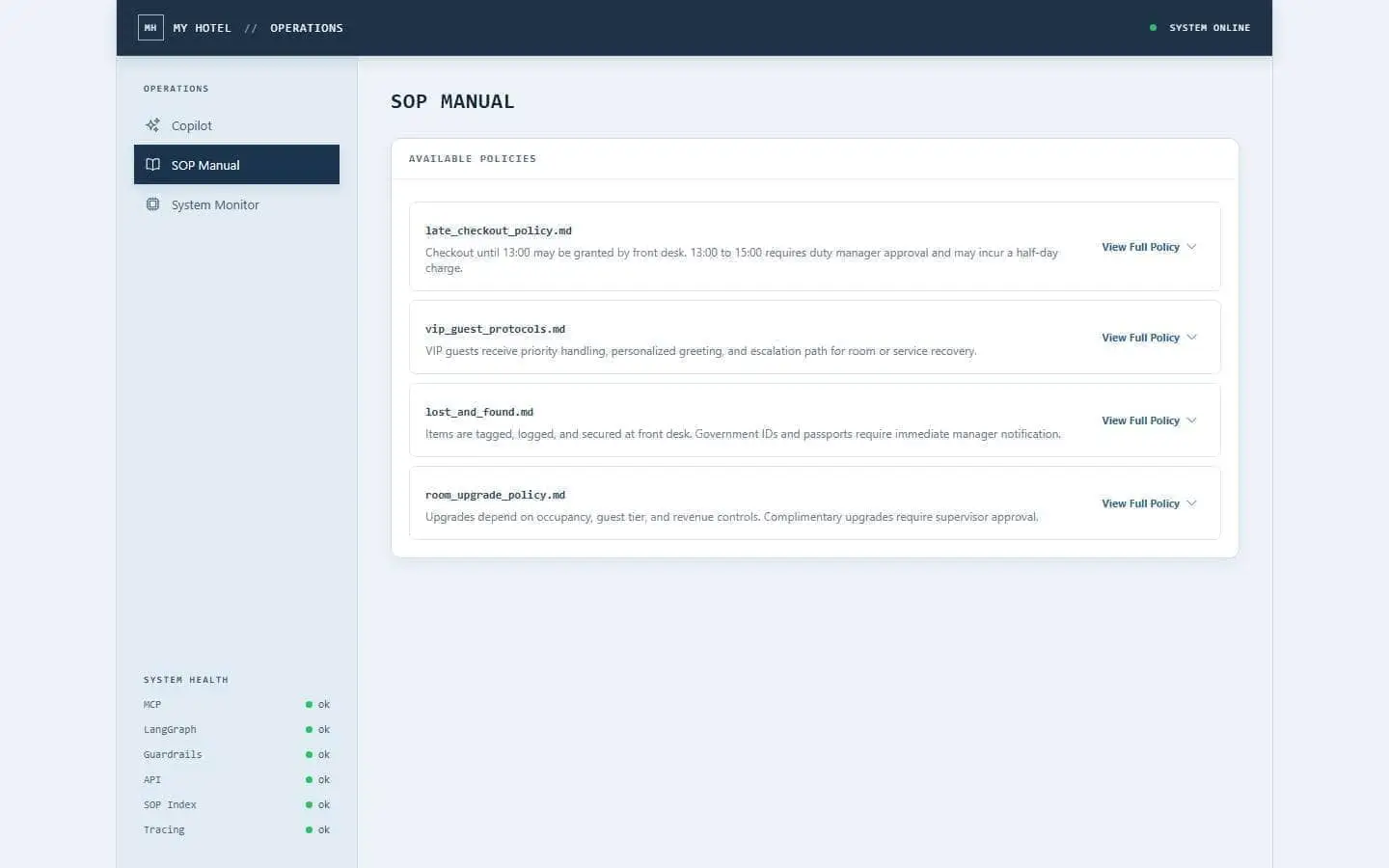
Task: Click the green status dot beside API
Action: [309, 780]
